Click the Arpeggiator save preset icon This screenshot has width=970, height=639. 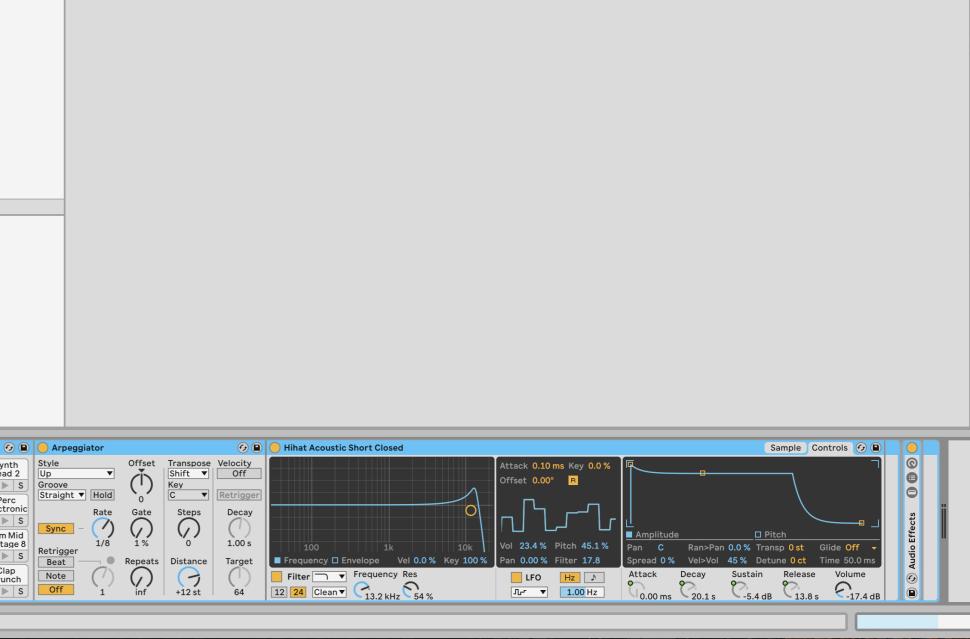coord(256,448)
